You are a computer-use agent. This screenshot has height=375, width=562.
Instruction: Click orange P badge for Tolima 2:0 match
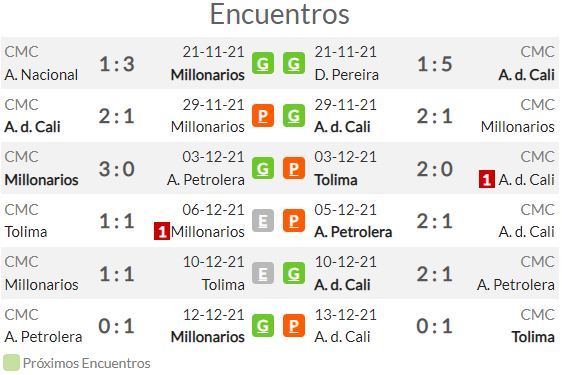point(294,168)
